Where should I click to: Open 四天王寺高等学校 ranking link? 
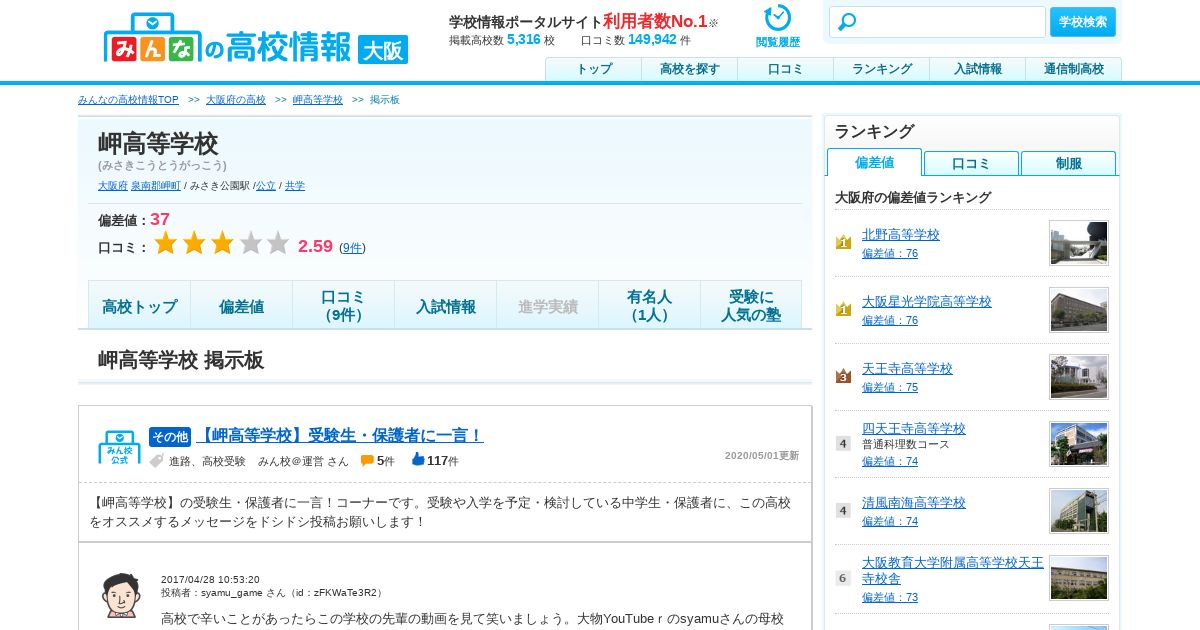(x=914, y=428)
